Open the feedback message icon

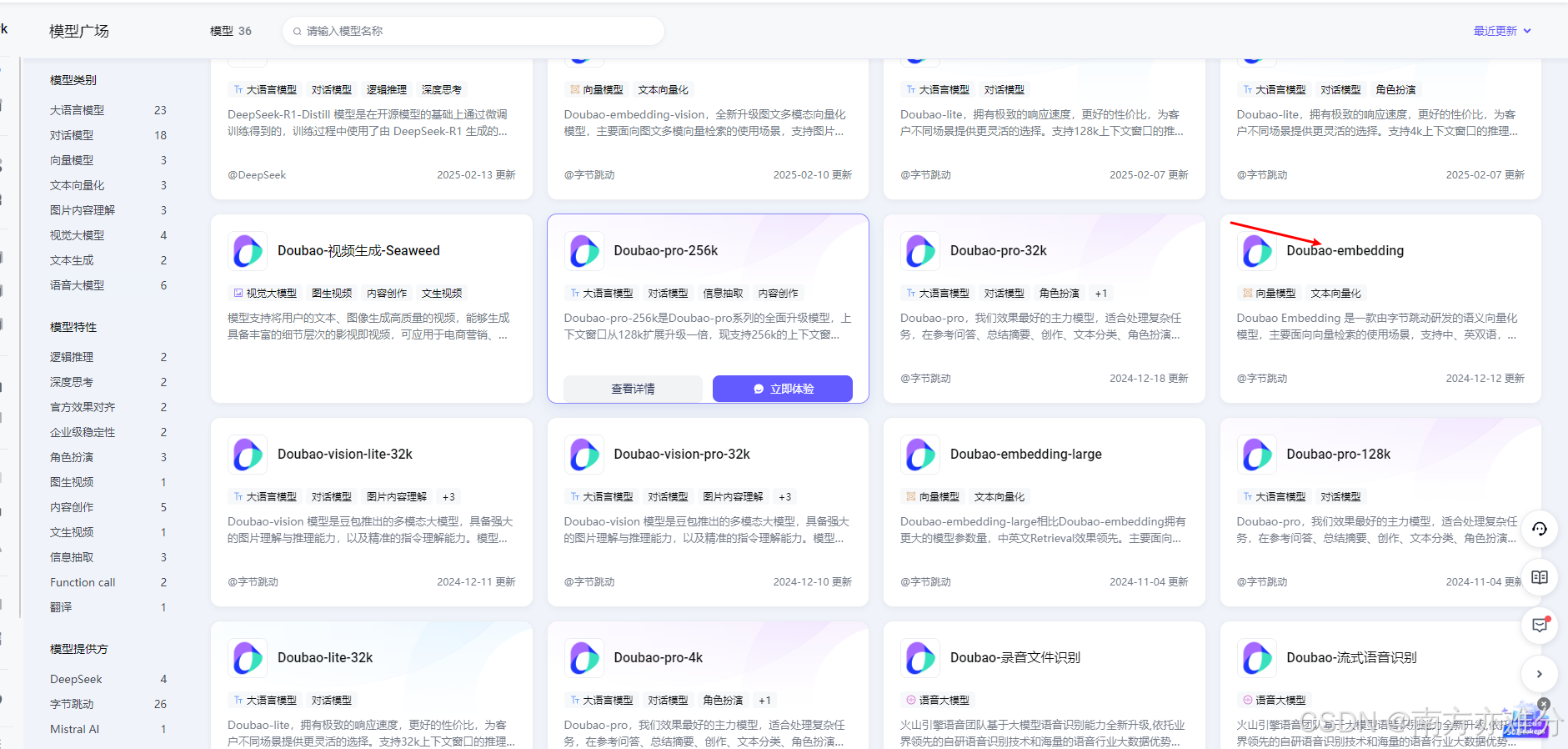1540,626
